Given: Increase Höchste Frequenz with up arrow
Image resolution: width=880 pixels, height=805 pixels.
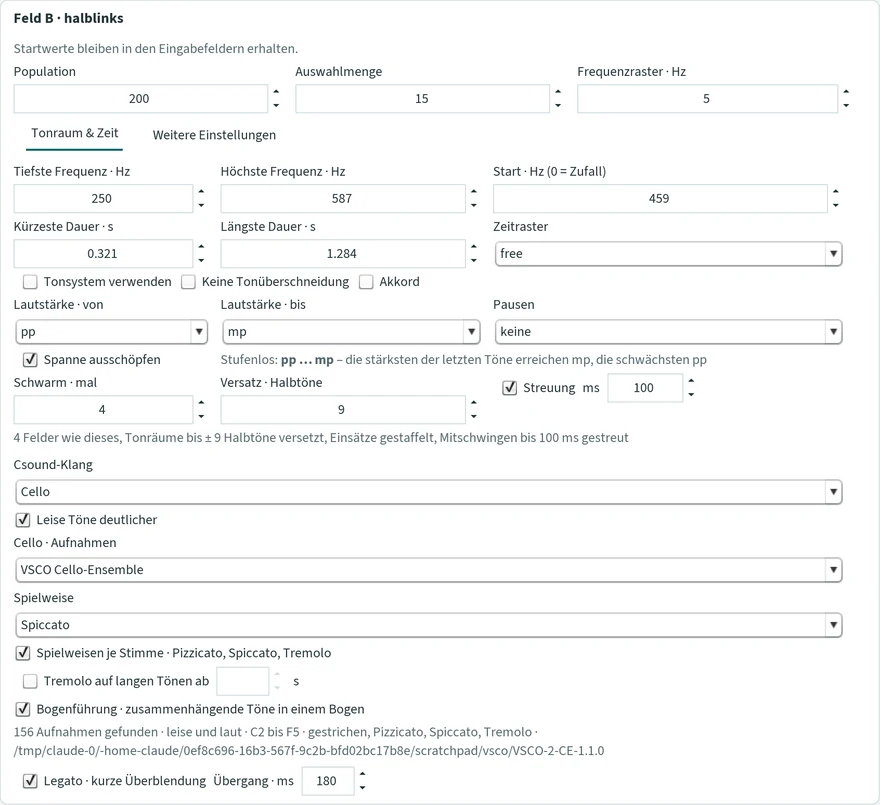Looking at the screenshot, I should coord(474,191).
